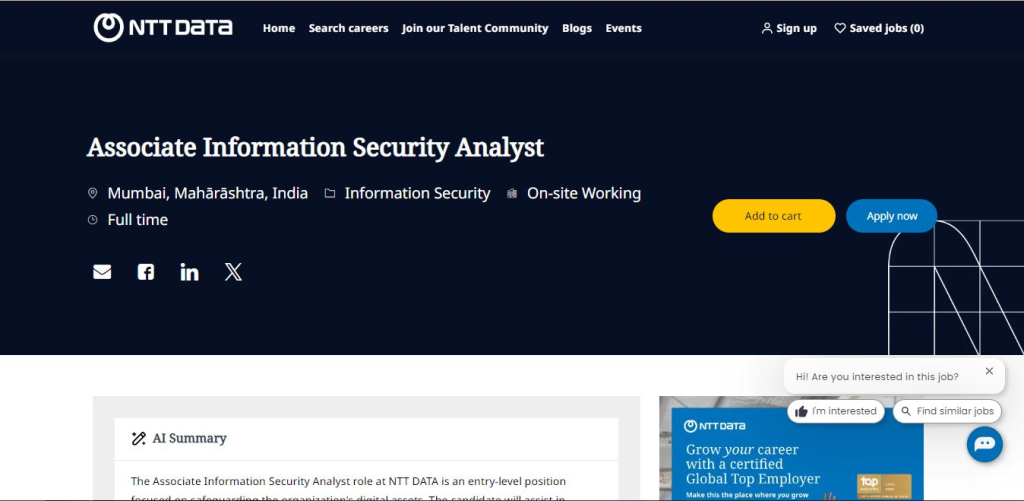
Task: Share the job on Facebook
Action: pyautogui.click(x=146, y=272)
